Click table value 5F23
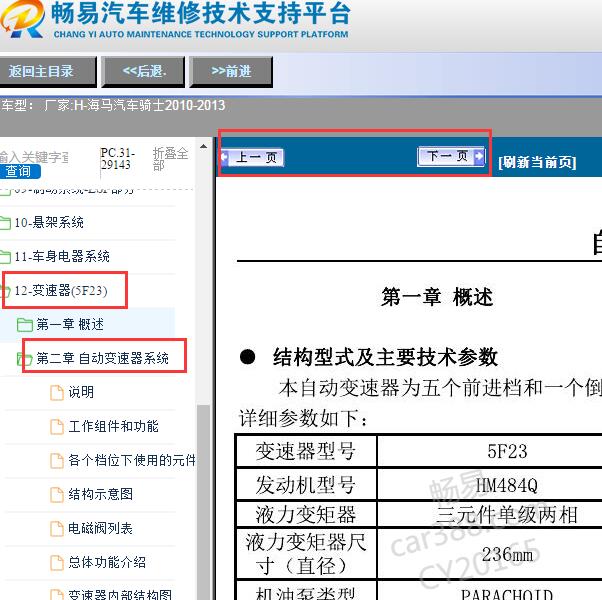602x600 pixels. pos(507,451)
